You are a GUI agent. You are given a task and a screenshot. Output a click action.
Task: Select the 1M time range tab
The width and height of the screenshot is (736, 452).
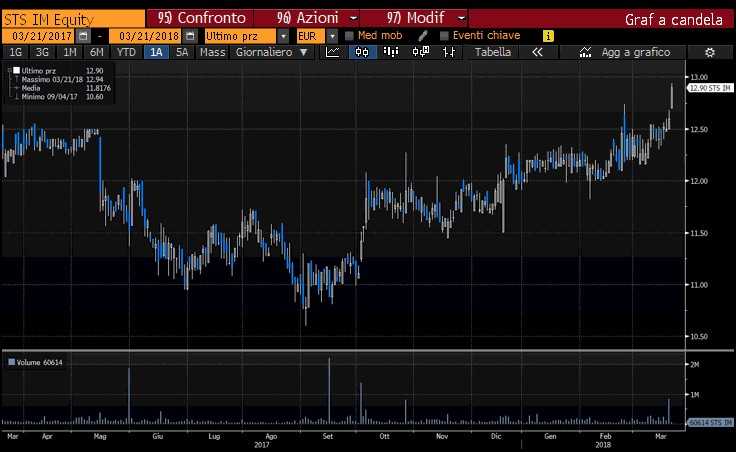click(x=69, y=52)
